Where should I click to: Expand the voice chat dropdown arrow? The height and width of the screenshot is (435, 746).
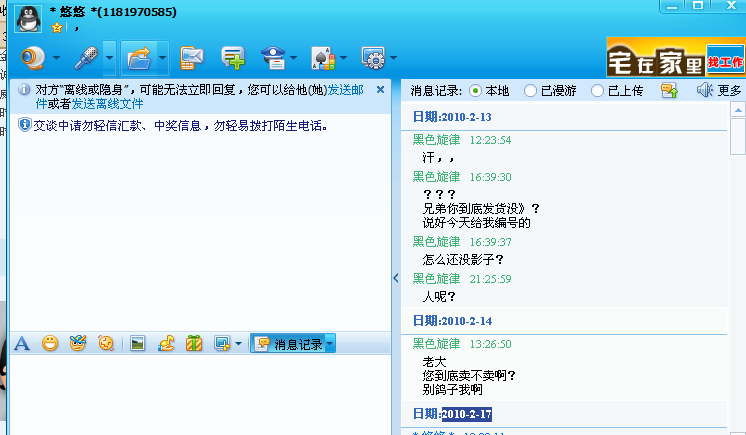pyautogui.click(x=109, y=58)
